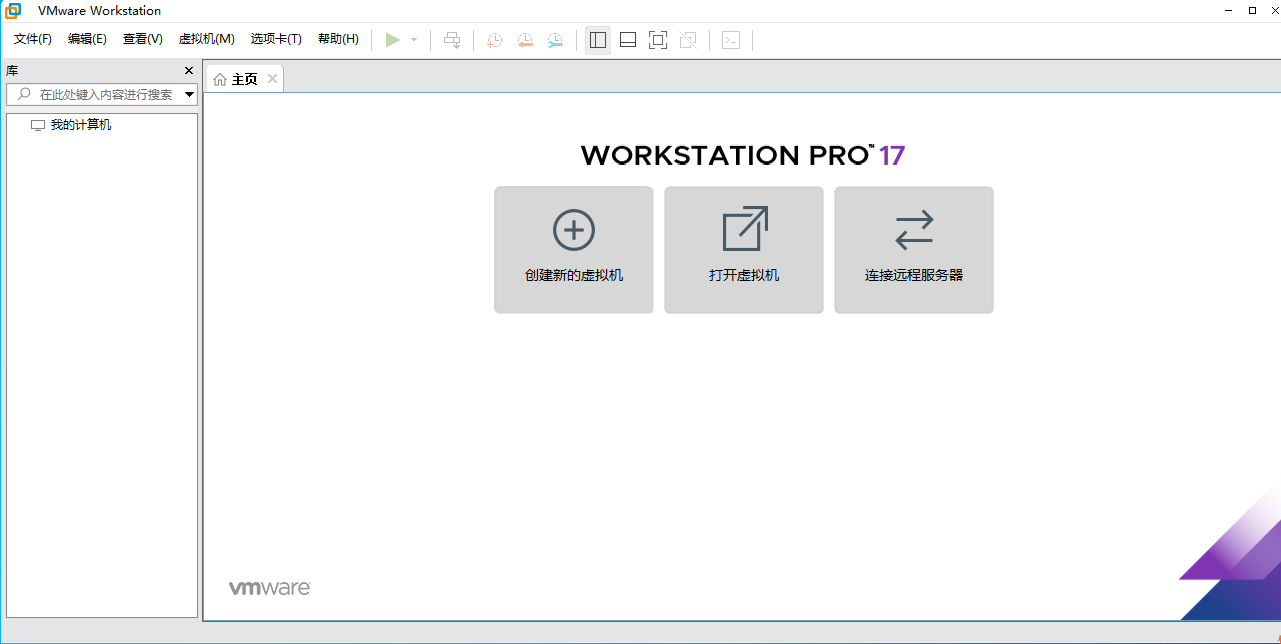Click the 创建新的虚拟机 tile

pyautogui.click(x=574, y=250)
